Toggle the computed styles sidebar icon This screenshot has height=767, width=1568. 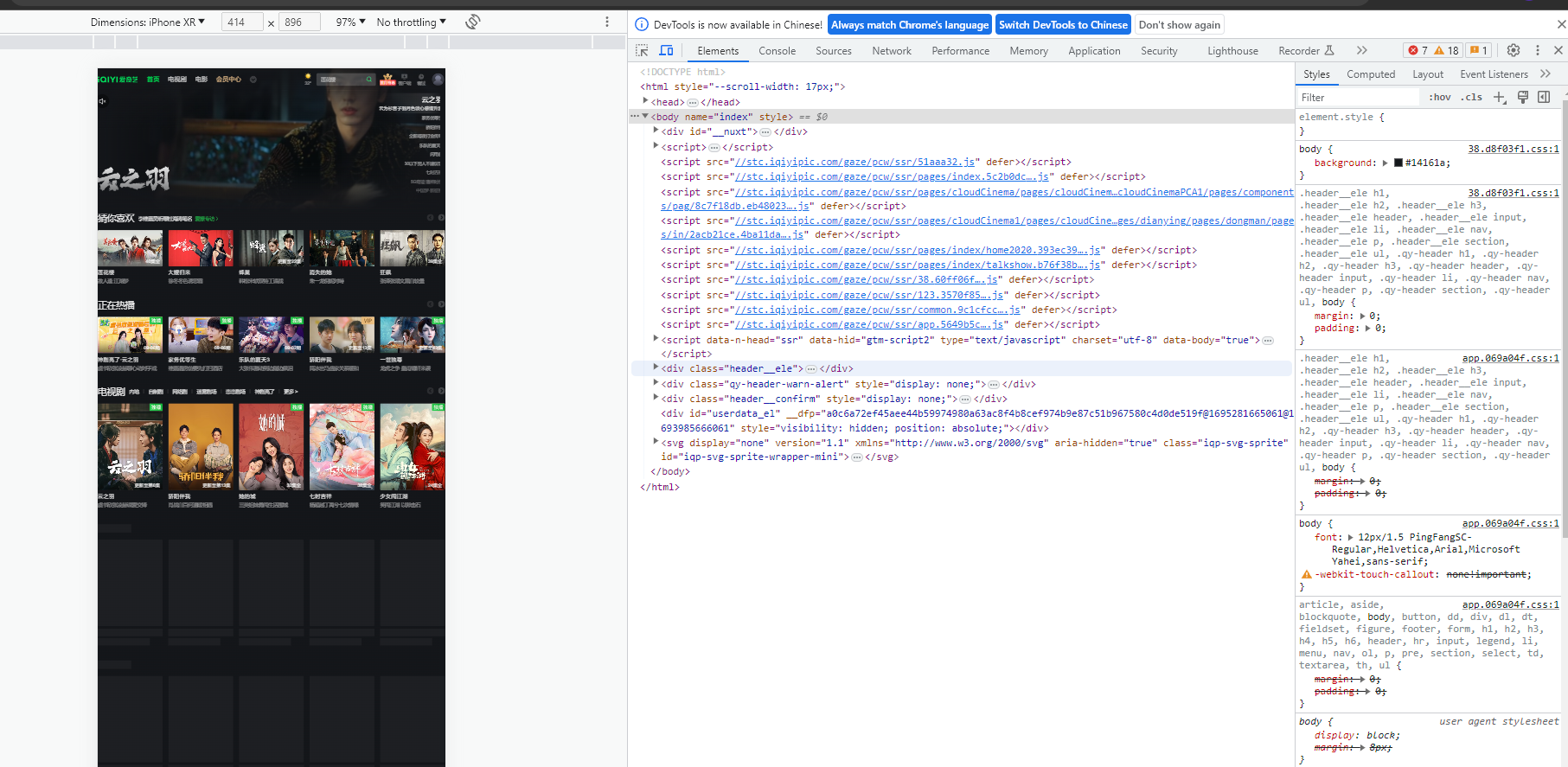(x=1544, y=97)
